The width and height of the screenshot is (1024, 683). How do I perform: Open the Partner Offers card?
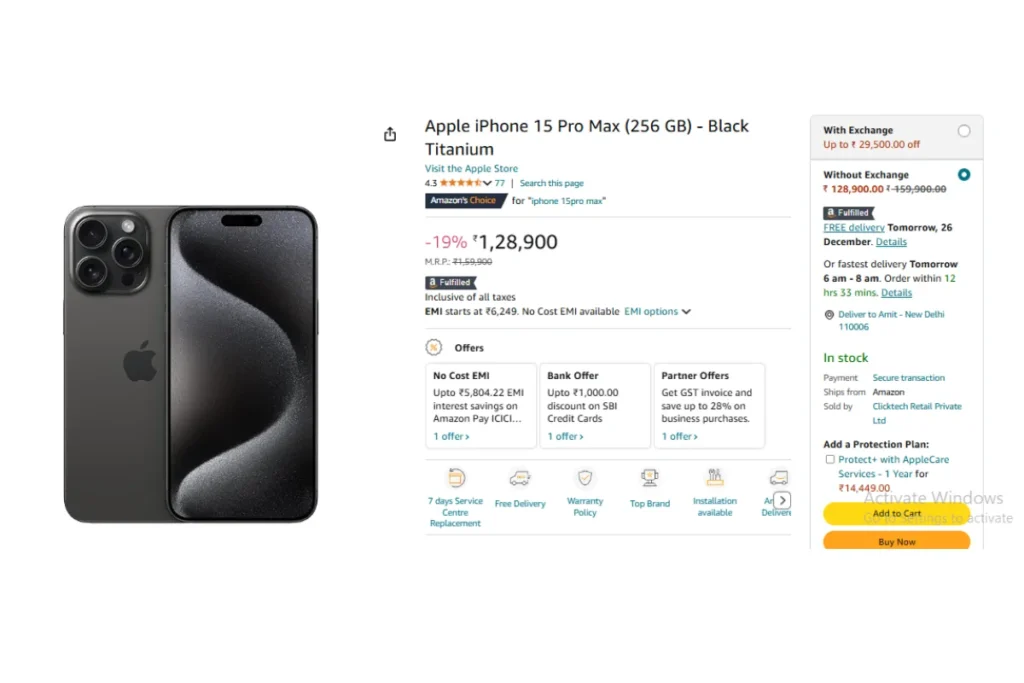click(x=709, y=405)
